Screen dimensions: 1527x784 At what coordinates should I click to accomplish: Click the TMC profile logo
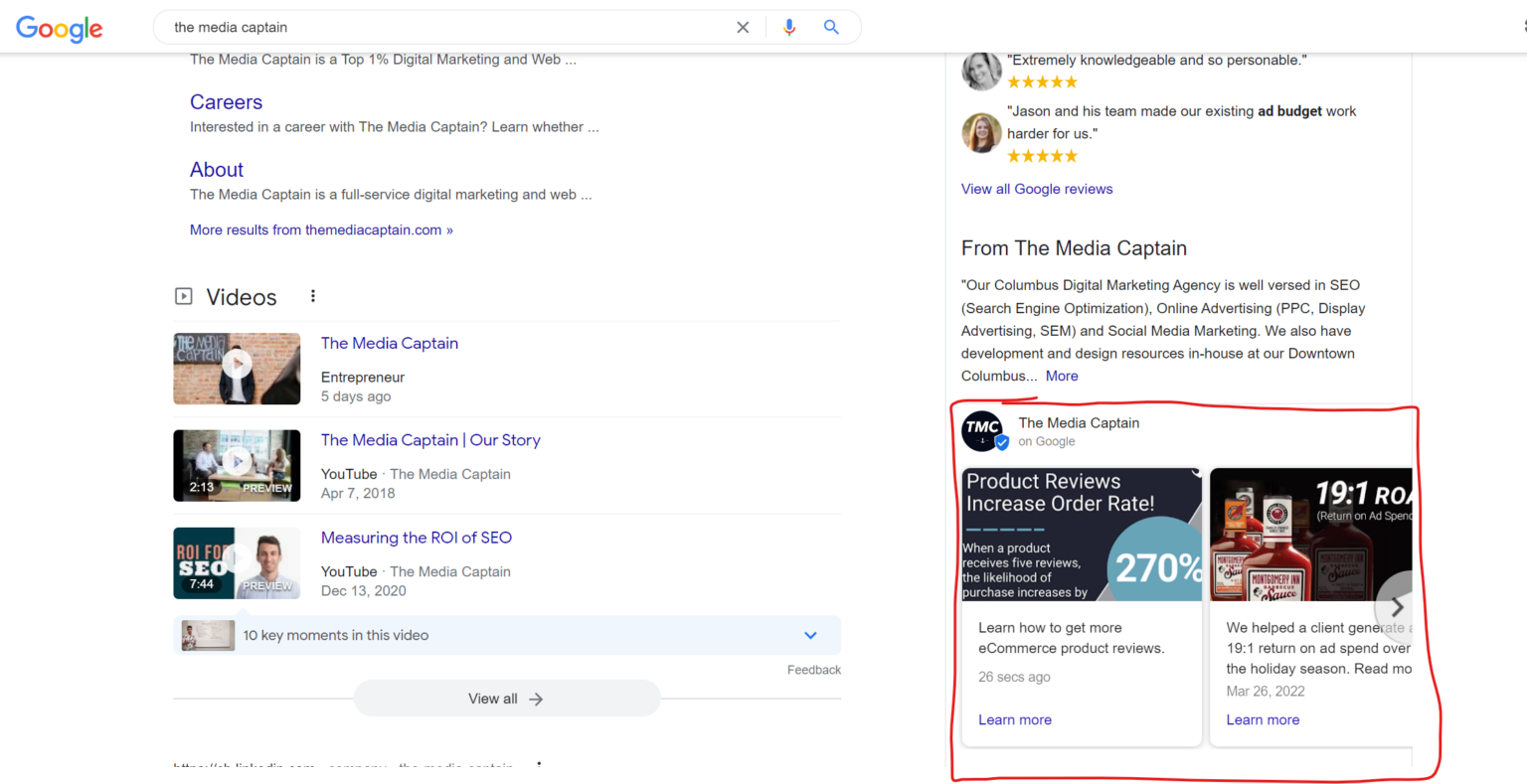coord(982,430)
